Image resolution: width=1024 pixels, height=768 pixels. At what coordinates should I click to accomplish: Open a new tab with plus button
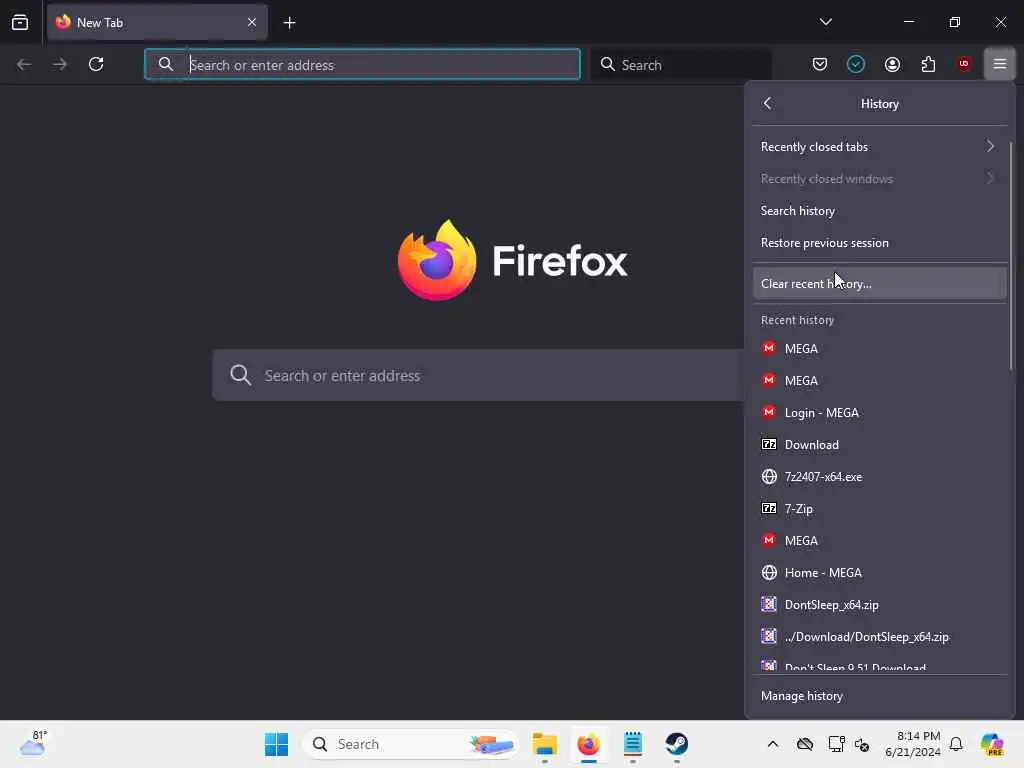(x=289, y=23)
